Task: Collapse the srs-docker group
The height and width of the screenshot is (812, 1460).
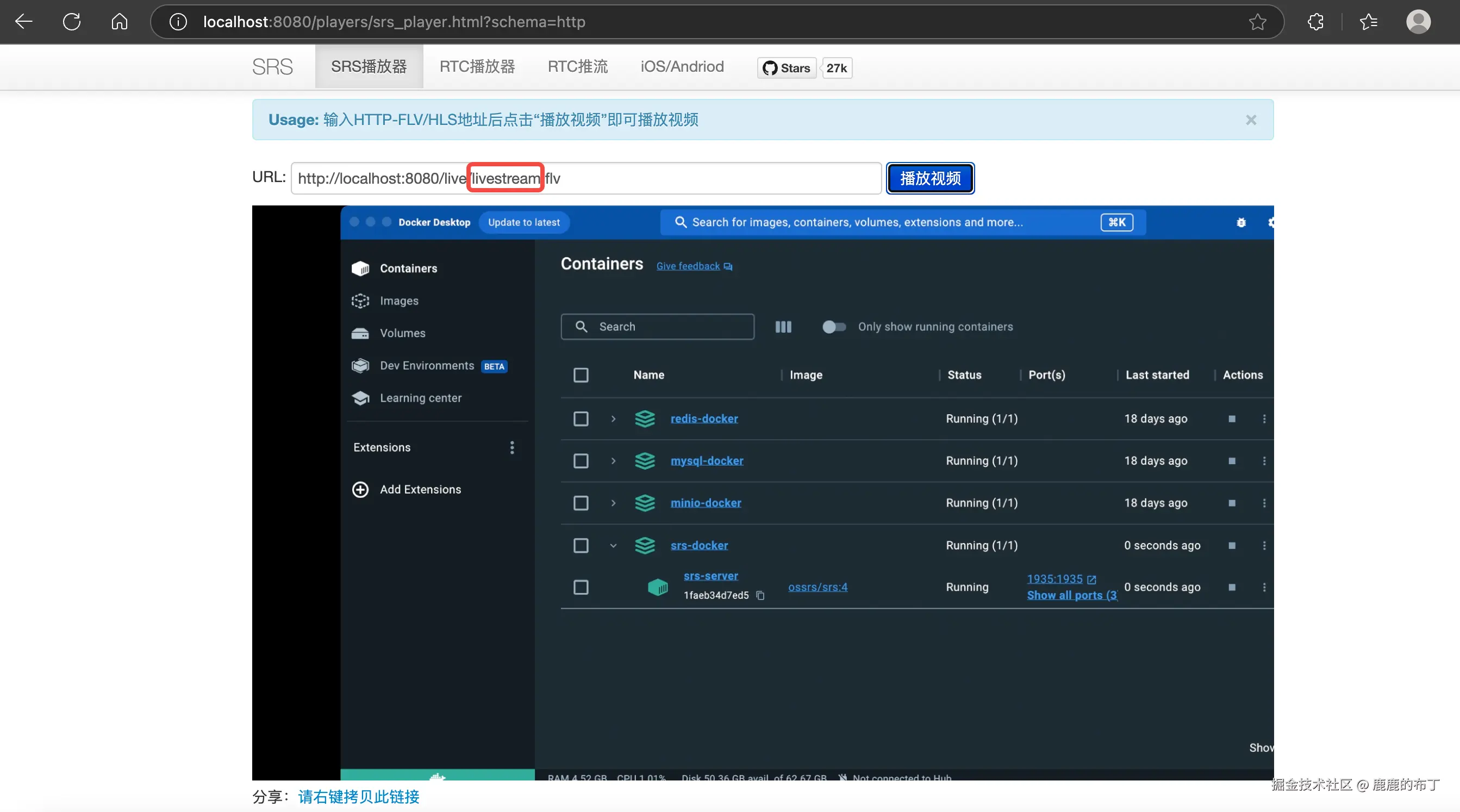Action: pyautogui.click(x=613, y=545)
